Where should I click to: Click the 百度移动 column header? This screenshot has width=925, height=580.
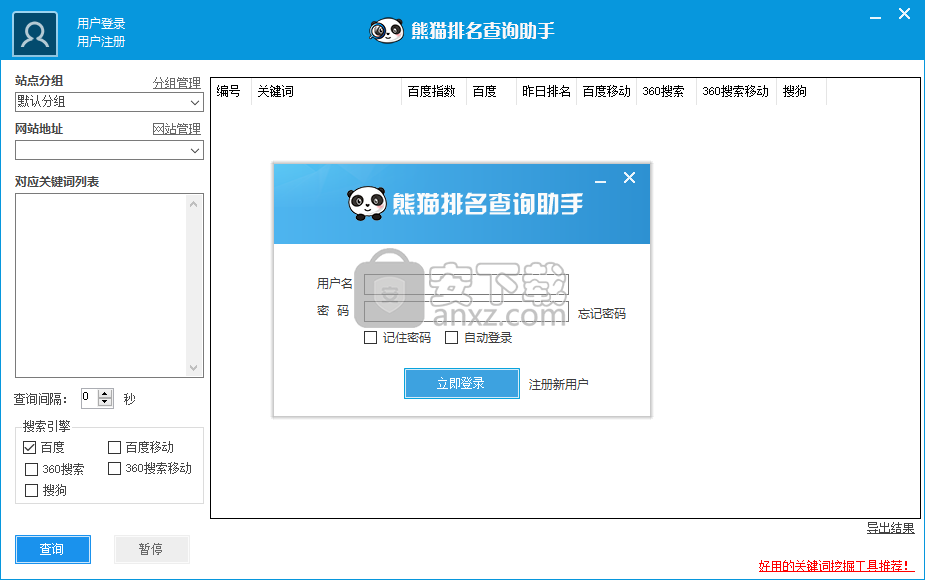(606, 91)
